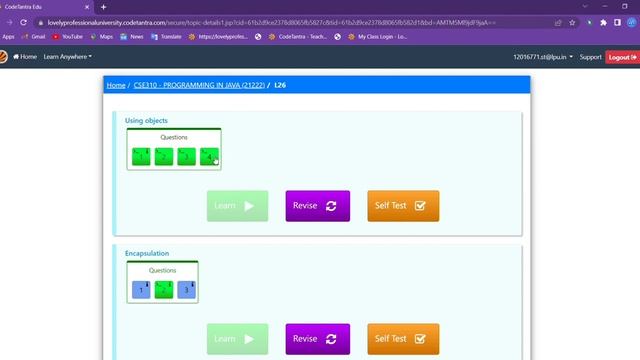
Task: Open Using objects question 4
Action: coord(209,157)
